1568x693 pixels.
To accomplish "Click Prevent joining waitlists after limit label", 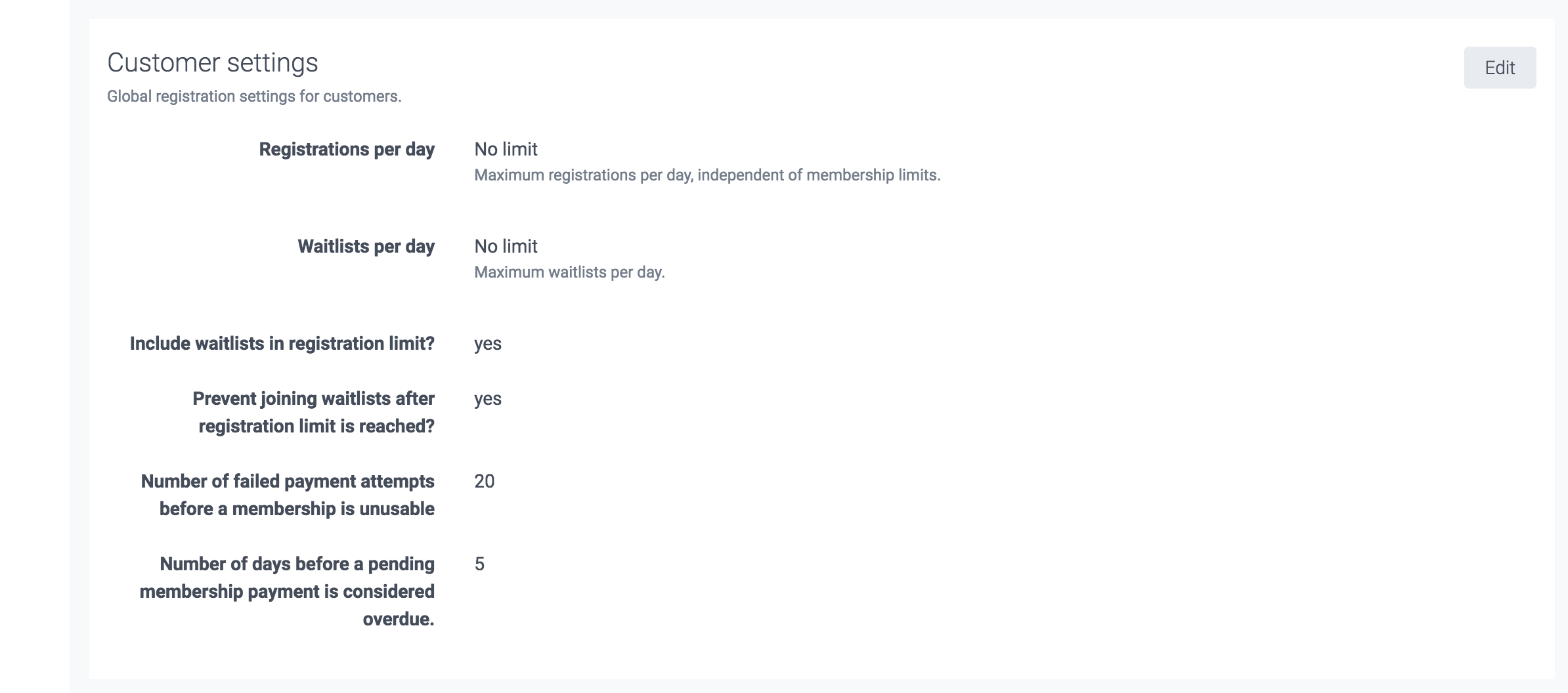I will click(x=313, y=399).
